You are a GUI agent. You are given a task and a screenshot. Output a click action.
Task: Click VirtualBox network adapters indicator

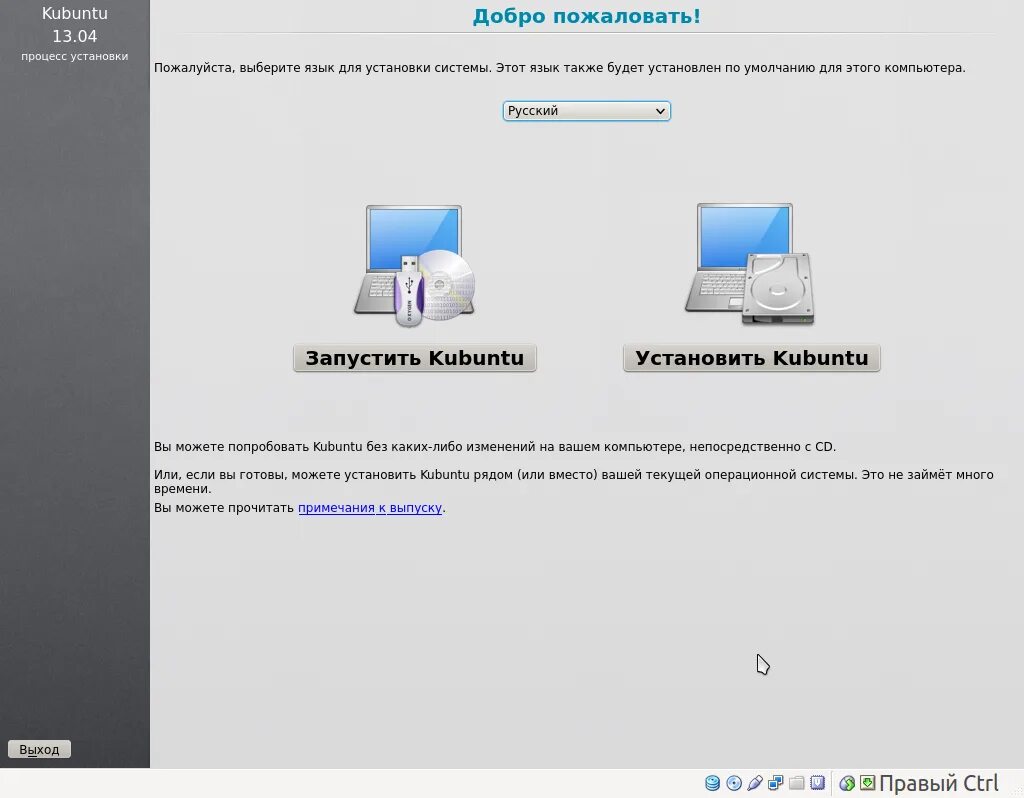775,782
